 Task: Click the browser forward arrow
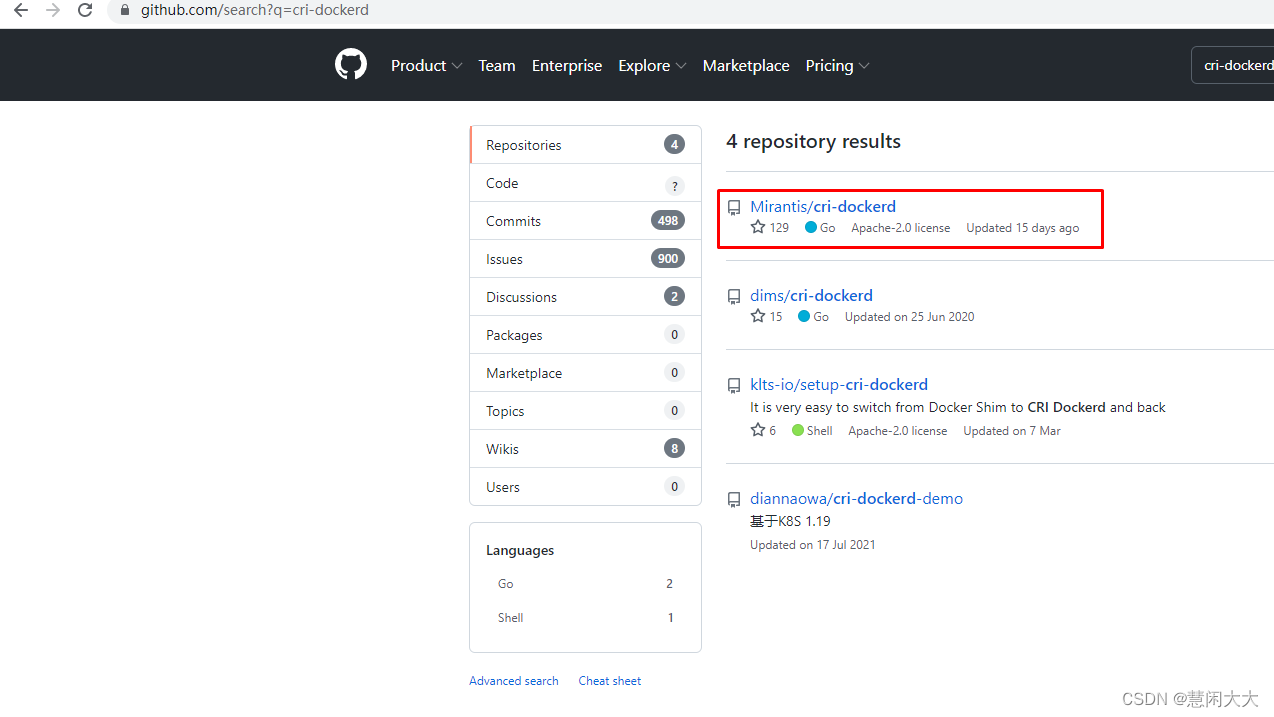tap(53, 10)
